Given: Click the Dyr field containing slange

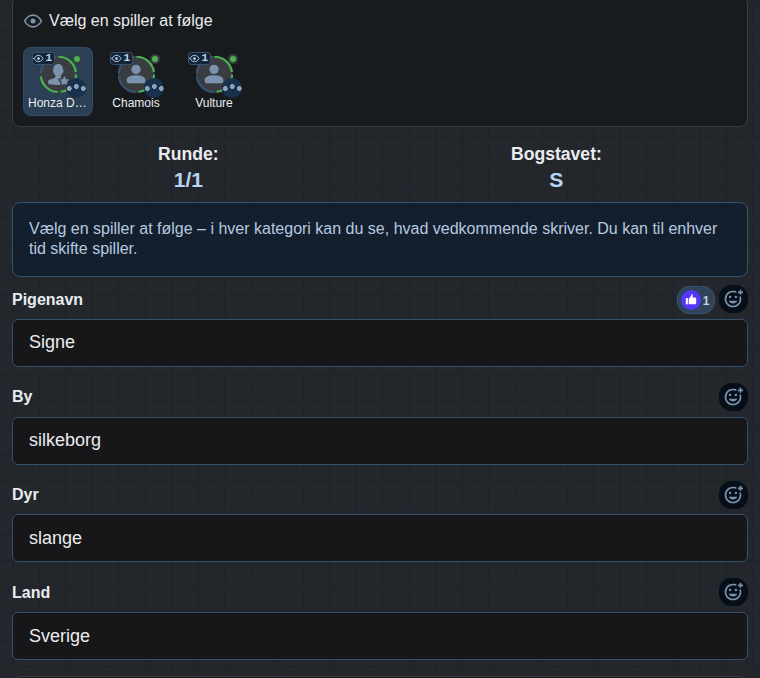Looking at the screenshot, I should click(380, 538).
